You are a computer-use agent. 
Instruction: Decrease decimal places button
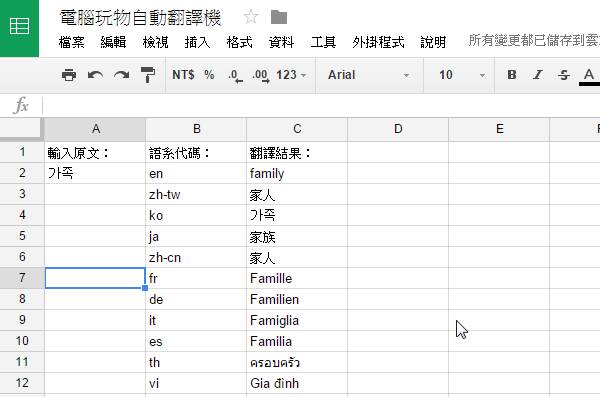235,75
